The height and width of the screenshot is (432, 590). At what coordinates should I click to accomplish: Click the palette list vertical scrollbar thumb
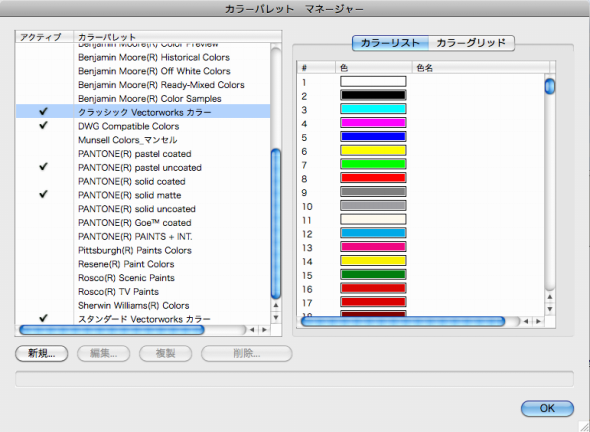(276, 224)
